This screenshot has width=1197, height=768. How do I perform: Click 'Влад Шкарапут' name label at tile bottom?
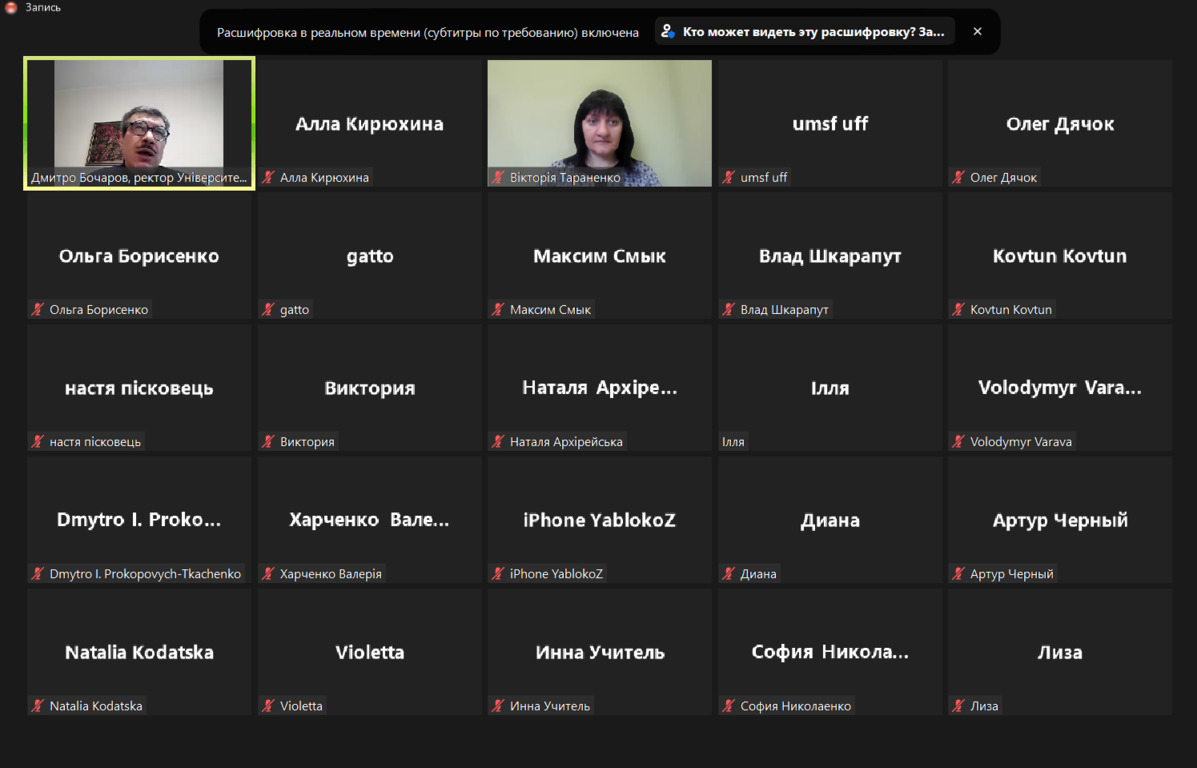[784, 309]
